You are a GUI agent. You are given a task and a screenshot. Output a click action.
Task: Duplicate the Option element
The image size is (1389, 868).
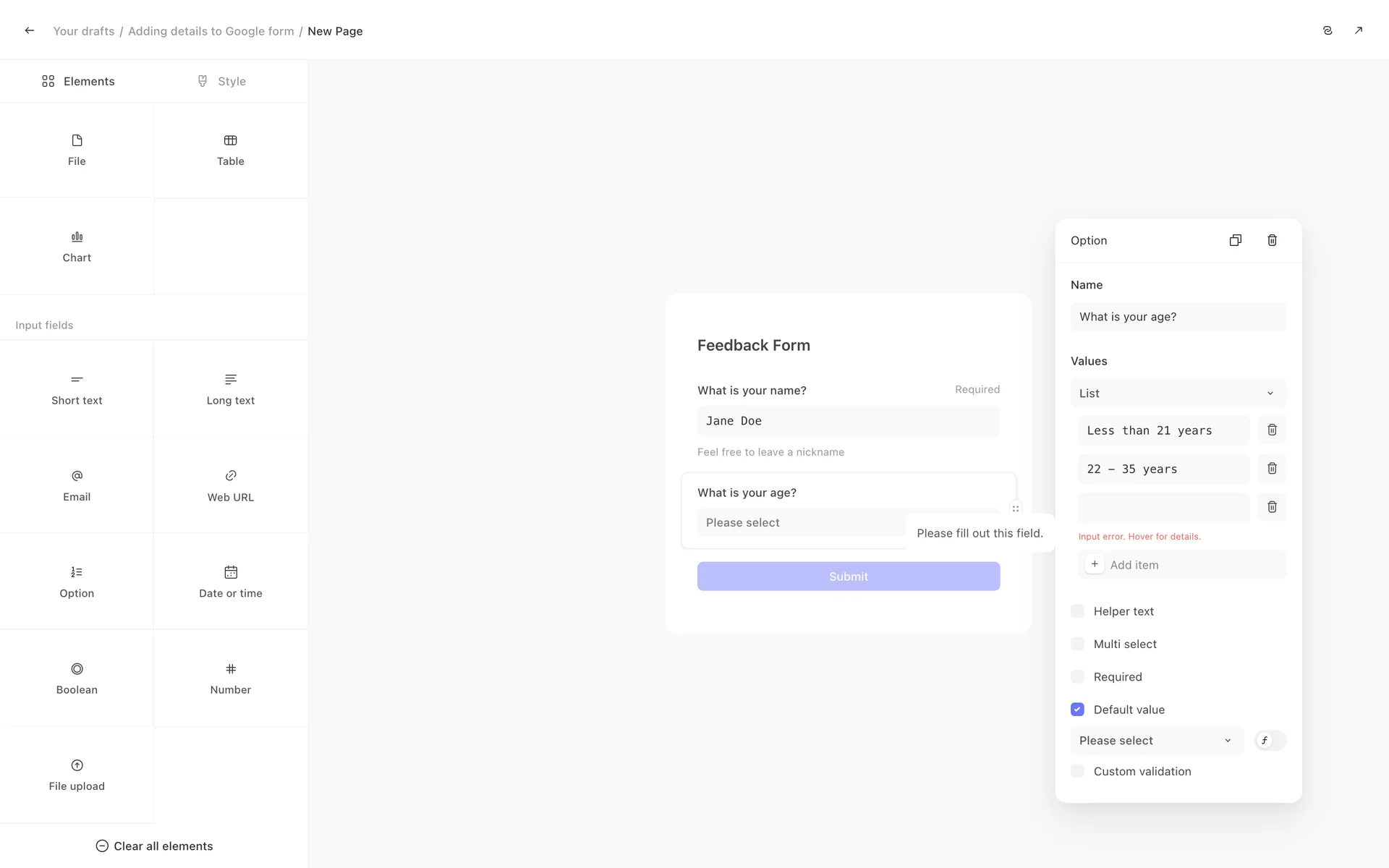click(1235, 240)
